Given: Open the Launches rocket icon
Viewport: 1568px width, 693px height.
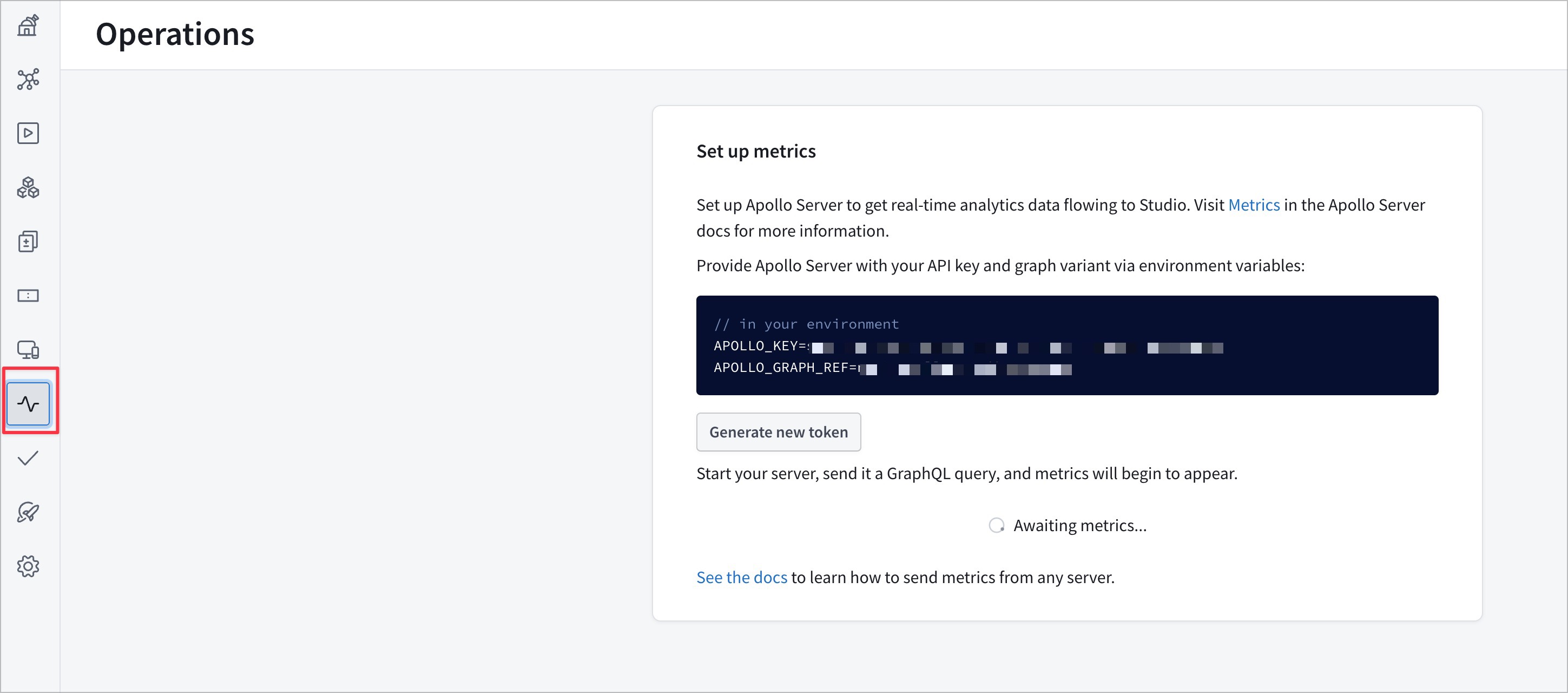Looking at the screenshot, I should (x=28, y=512).
